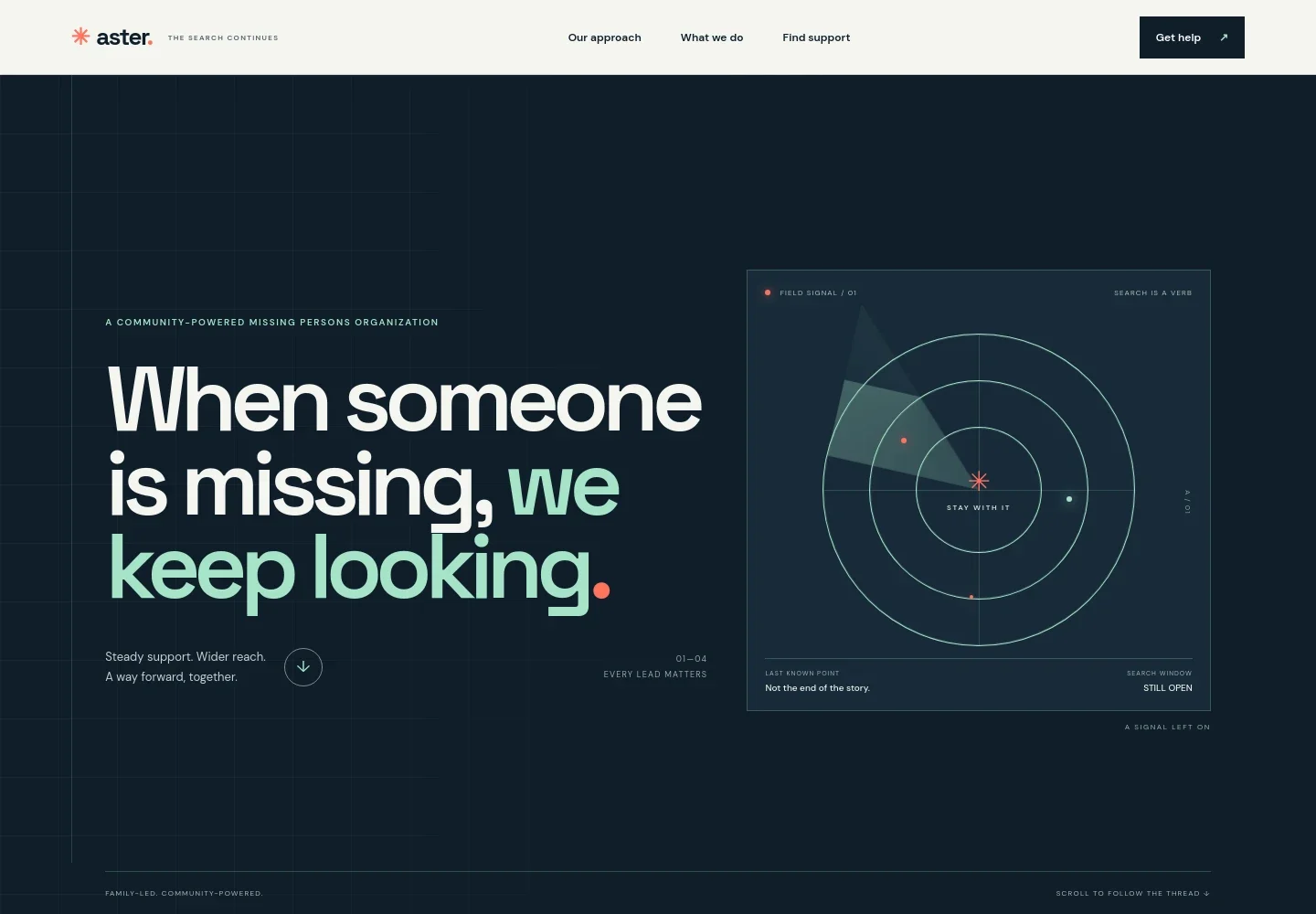
Task: Click the Get help button
Action: 1192,37
